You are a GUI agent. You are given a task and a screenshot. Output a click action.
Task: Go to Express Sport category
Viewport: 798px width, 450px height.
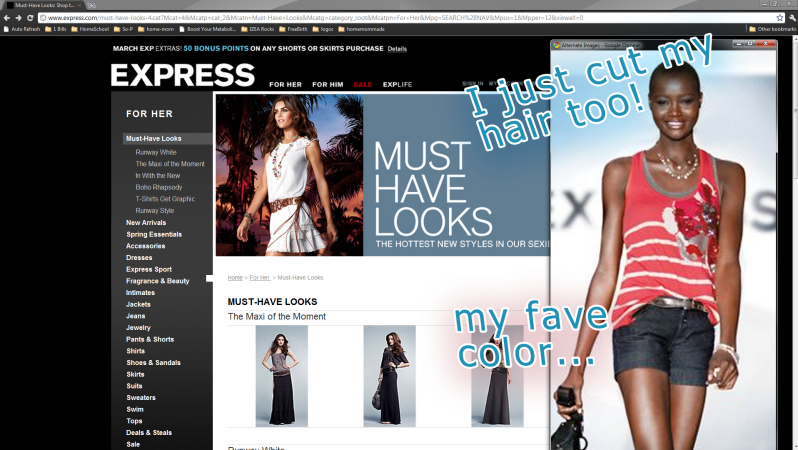[149, 269]
